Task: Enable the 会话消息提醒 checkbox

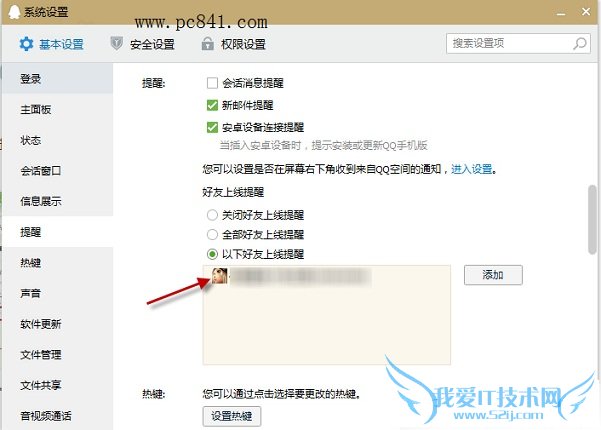Action: point(212,83)
